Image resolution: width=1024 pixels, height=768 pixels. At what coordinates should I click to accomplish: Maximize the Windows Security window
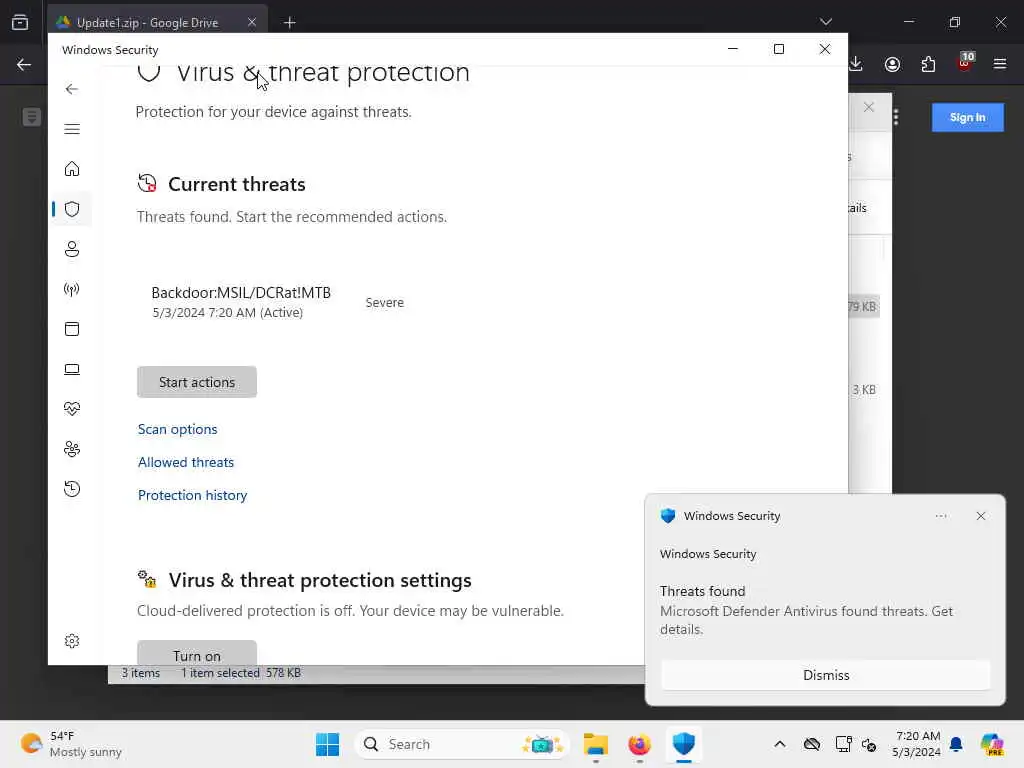pyautogui.click(x=778, y=49)
